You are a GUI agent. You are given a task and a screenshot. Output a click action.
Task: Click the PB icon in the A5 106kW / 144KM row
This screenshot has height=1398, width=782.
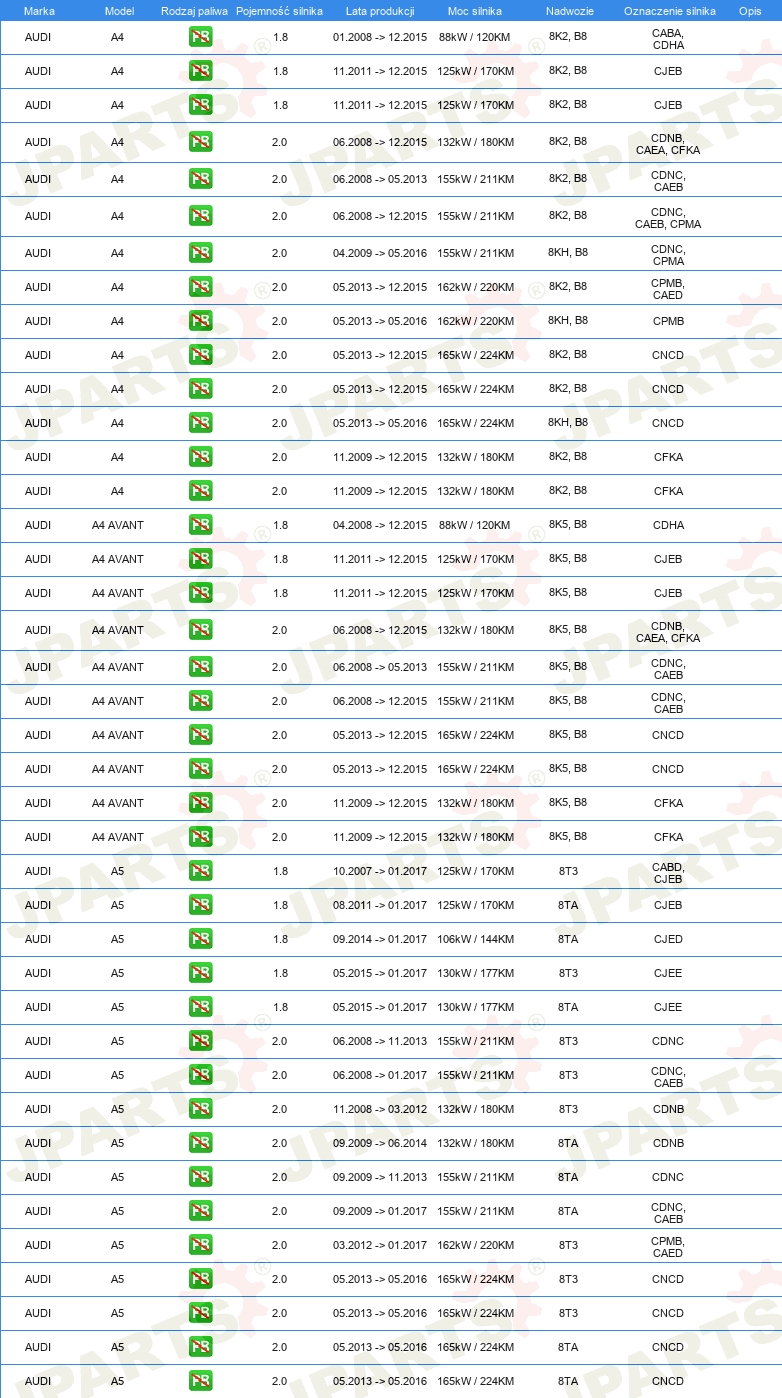pyautogui.click(x=200, y=939)
